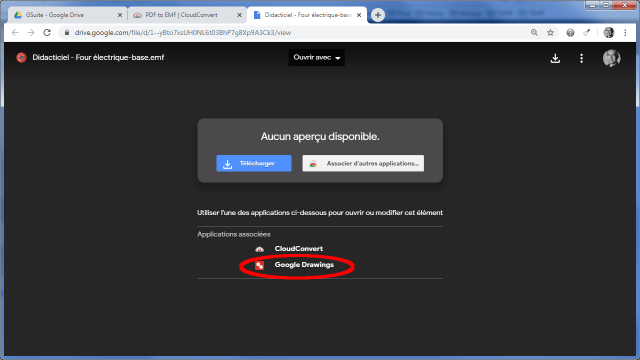Close the Didacticiel tab

pyautogui.click(x=359, y=15)
